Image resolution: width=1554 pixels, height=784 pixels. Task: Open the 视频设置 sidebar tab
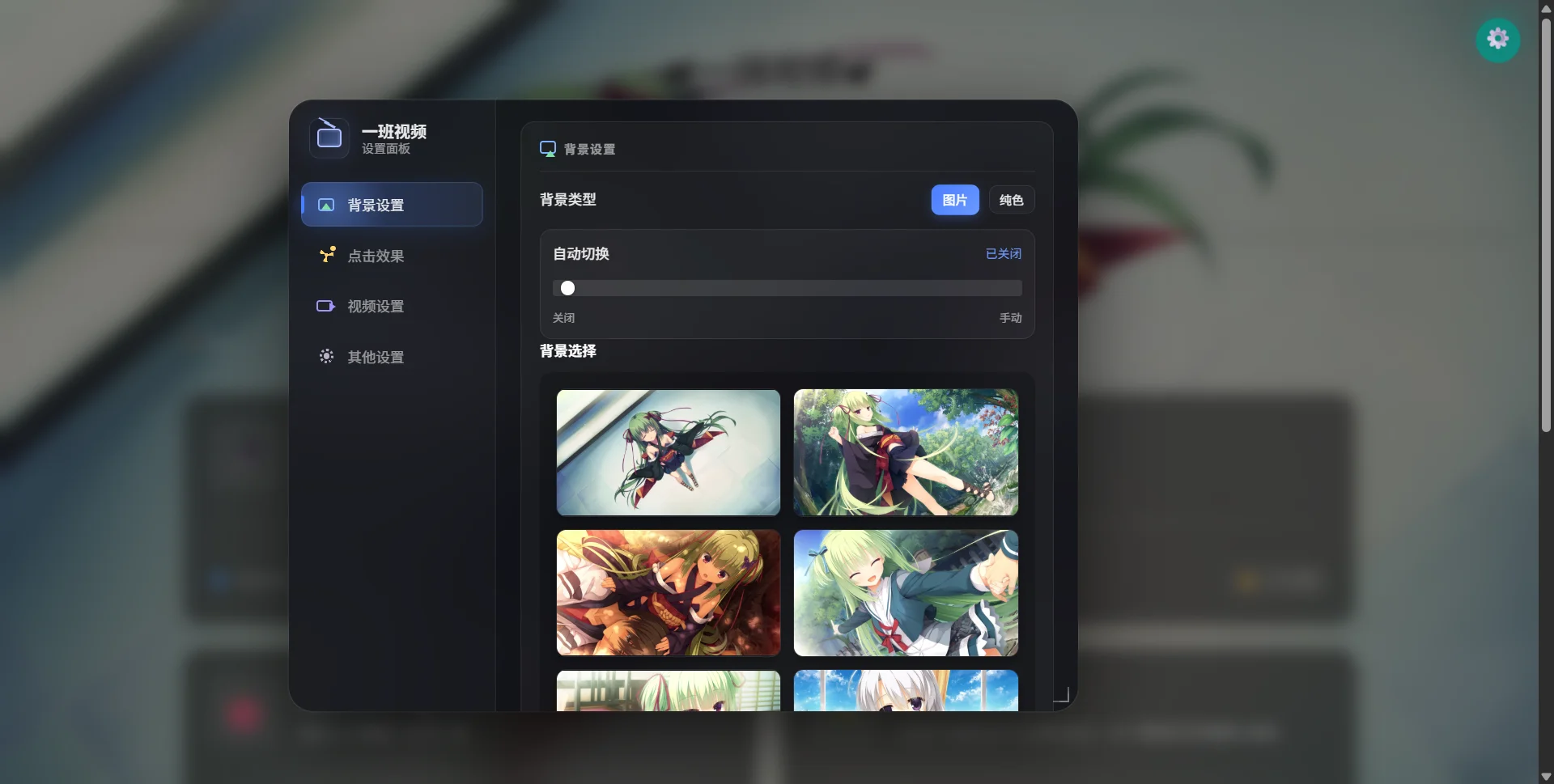point(392,307)
